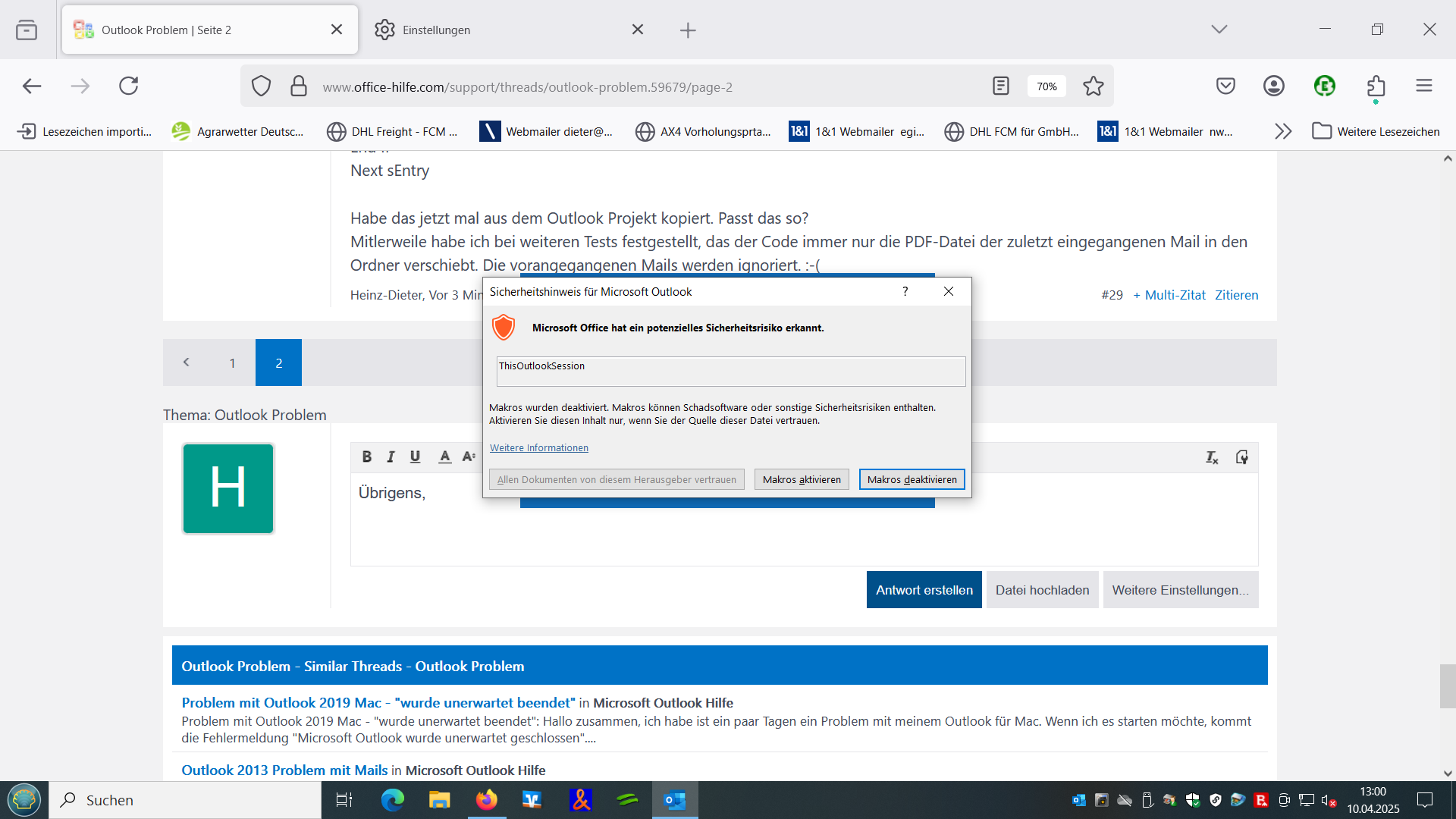Open the #29 post permalink
The image size is (1456, 819).
tap(1112, 295)
